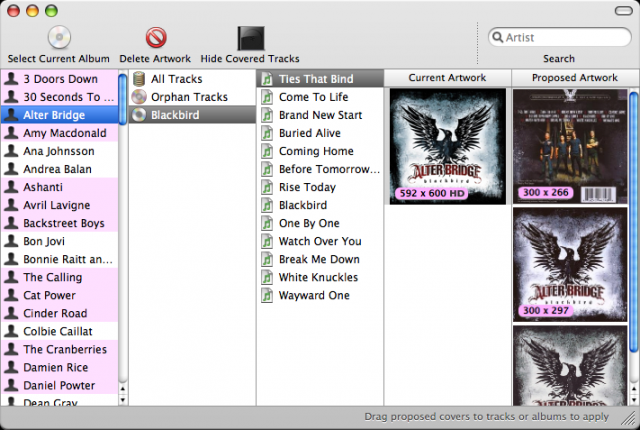Viewport: 640px width, 430px height.
Task: Select artist 3 Doors Down
Action: pyautogui.click(x=60, y=79)
